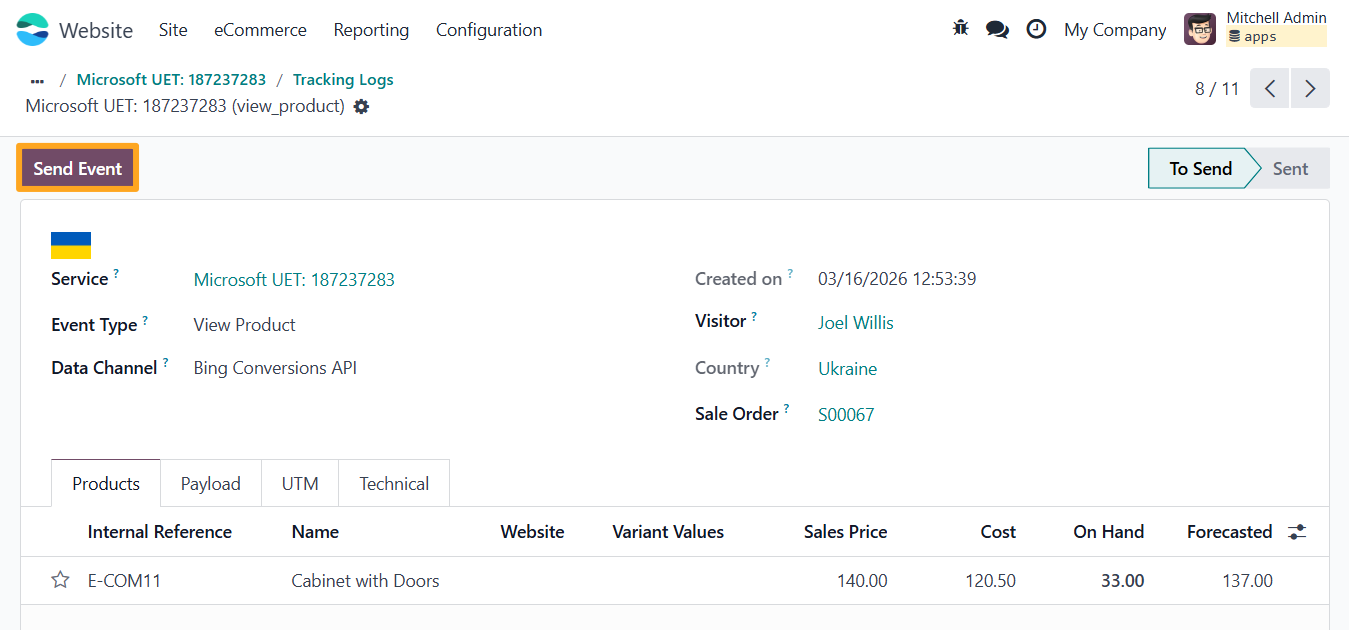
Task: Switch to the Technical tab
Action: pyautogui.click(x=394, y=484)
